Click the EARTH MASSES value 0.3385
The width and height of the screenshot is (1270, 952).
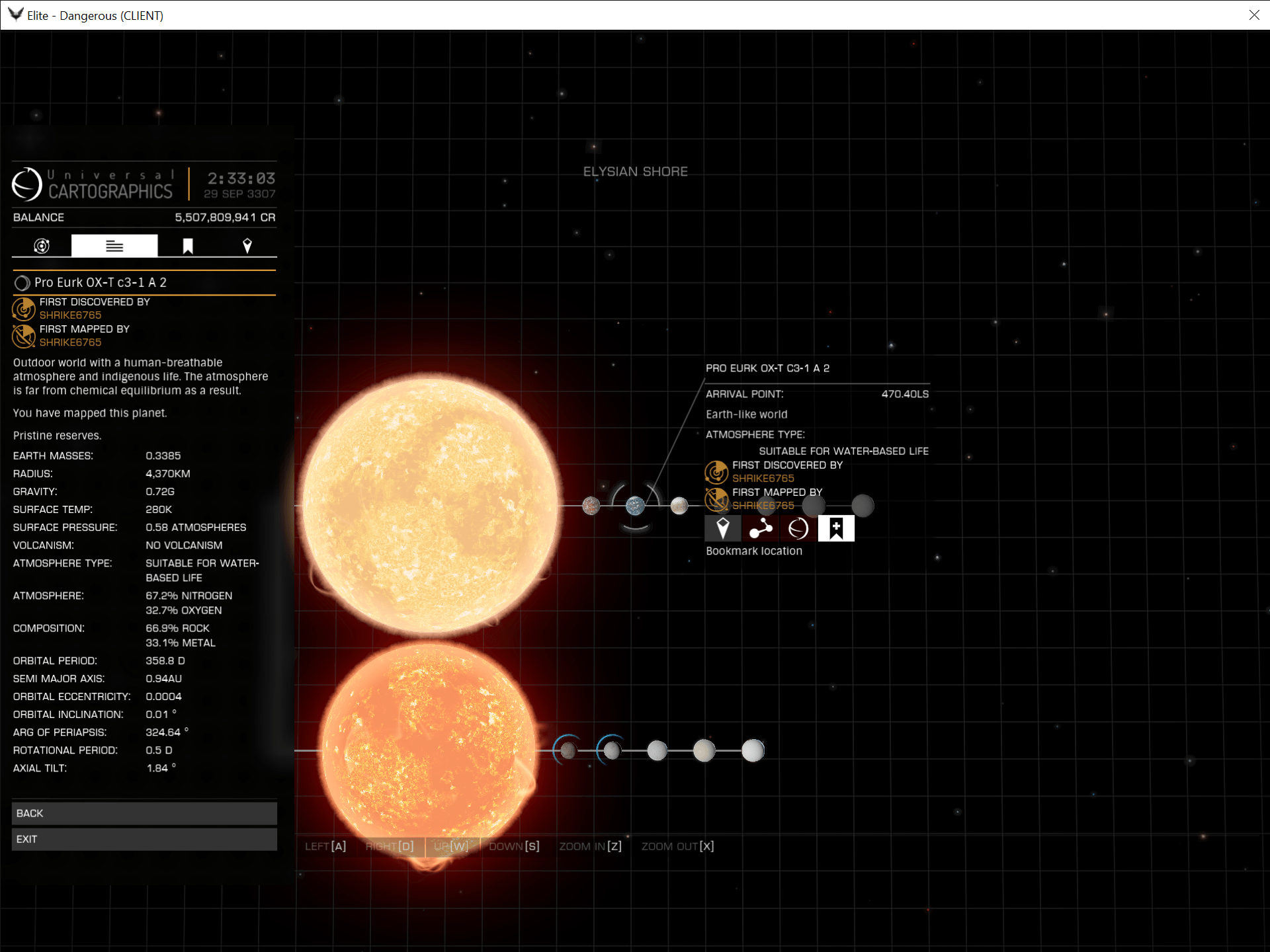point(163,456)
